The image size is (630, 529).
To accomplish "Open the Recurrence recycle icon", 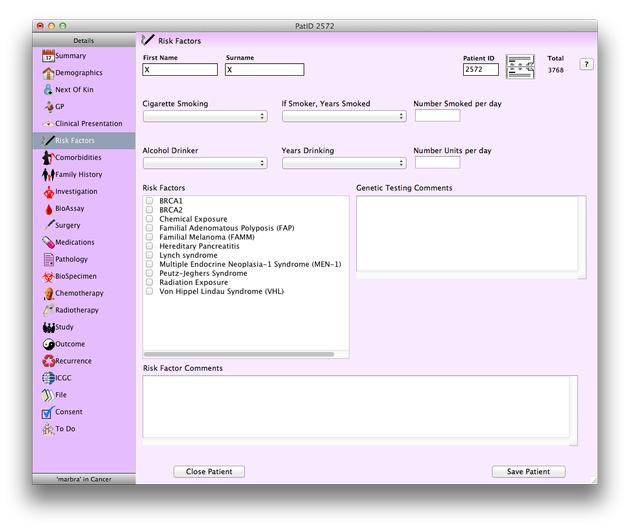I will coord(49,361).
